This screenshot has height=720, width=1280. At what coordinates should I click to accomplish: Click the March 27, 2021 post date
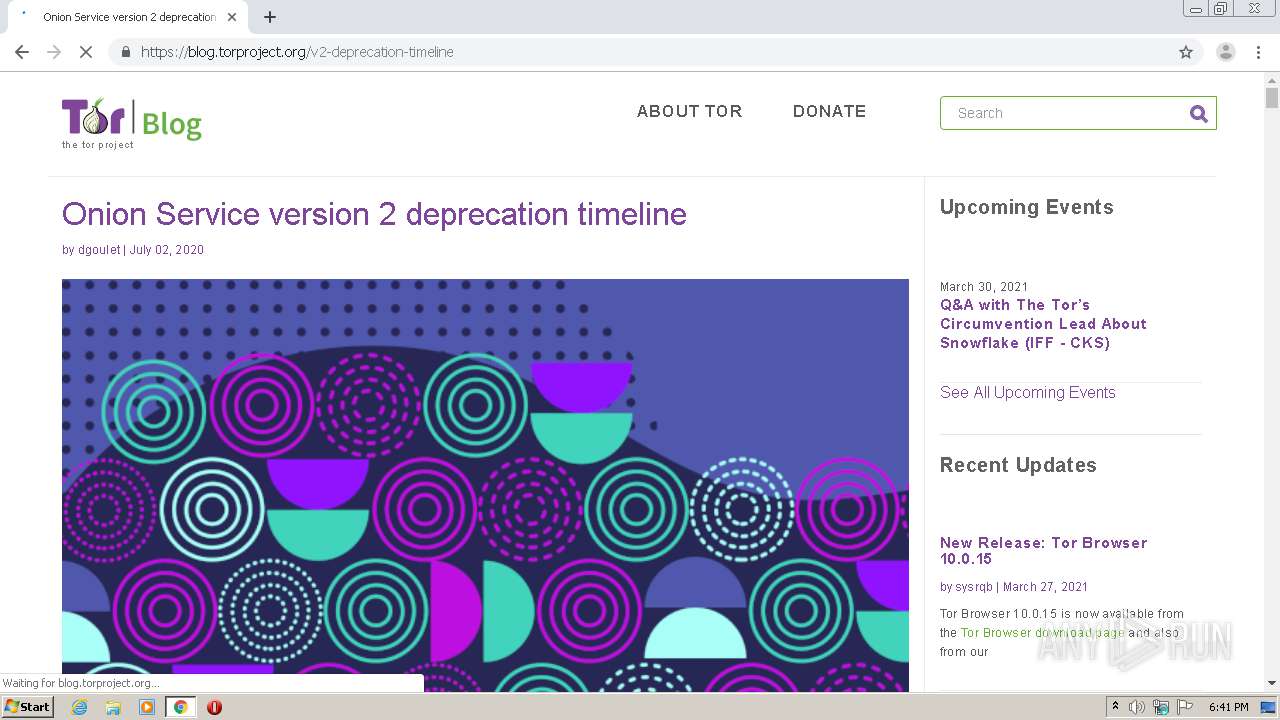click(1045, 587)
